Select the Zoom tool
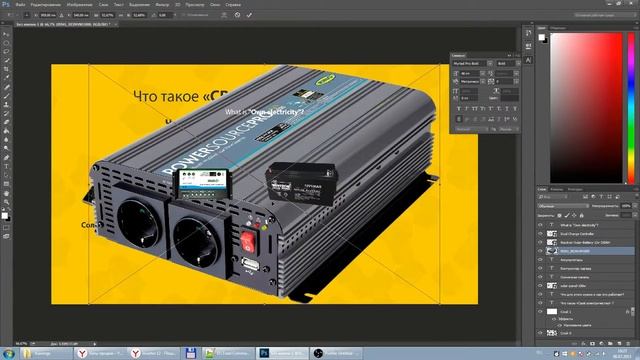This screenshot has height=360, width=640. coord(6,202)
